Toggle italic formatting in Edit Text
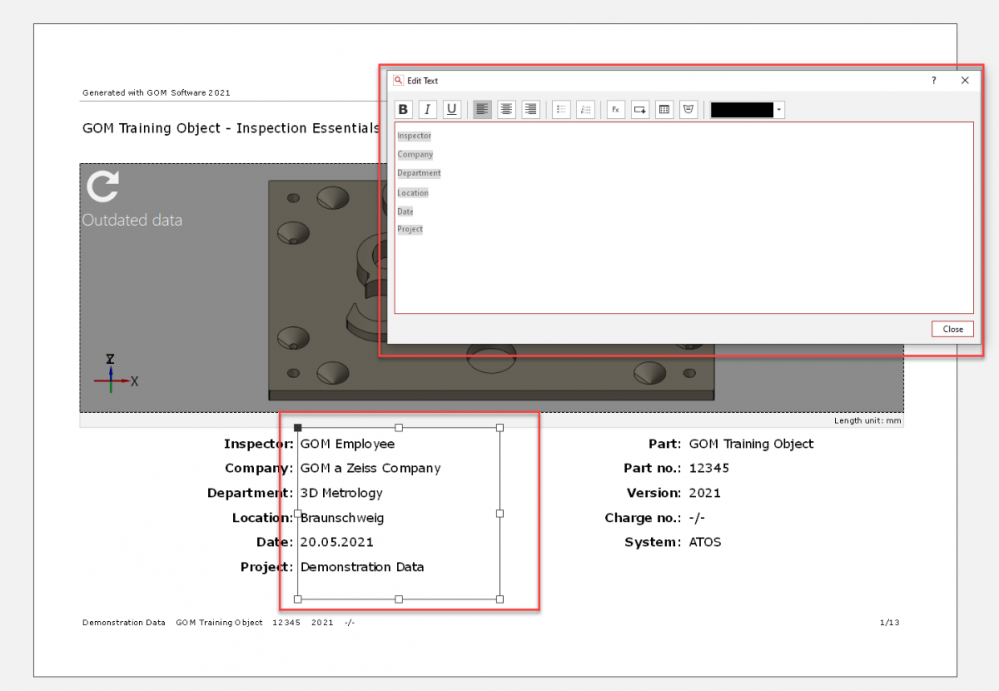 [x=427, y=110]
